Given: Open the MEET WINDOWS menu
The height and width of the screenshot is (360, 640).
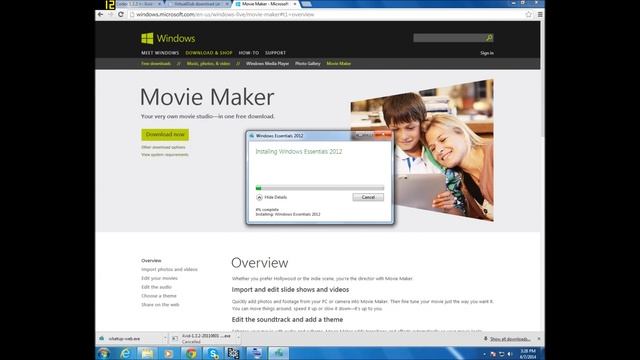Looking at the screenshot, I should coord(160,53).
